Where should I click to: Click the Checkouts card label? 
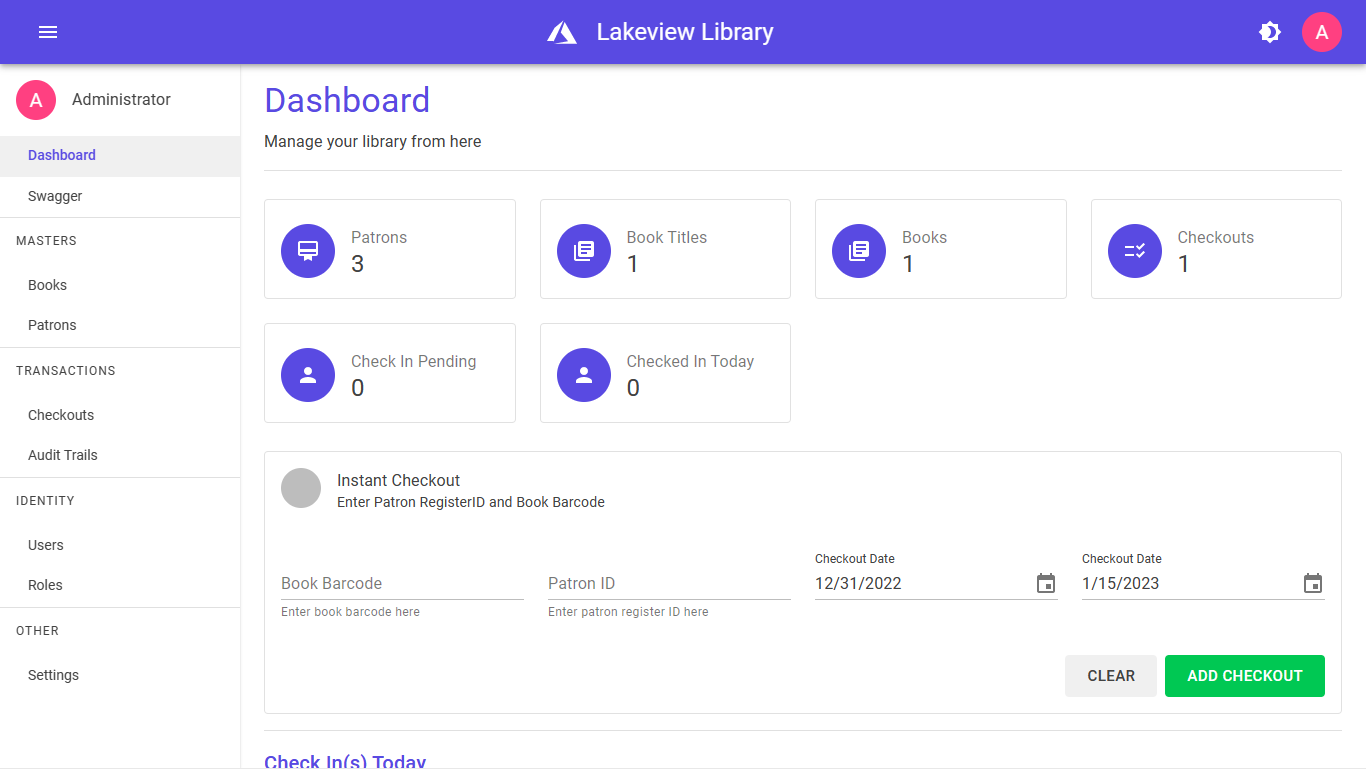click(x=1216, y=237)
